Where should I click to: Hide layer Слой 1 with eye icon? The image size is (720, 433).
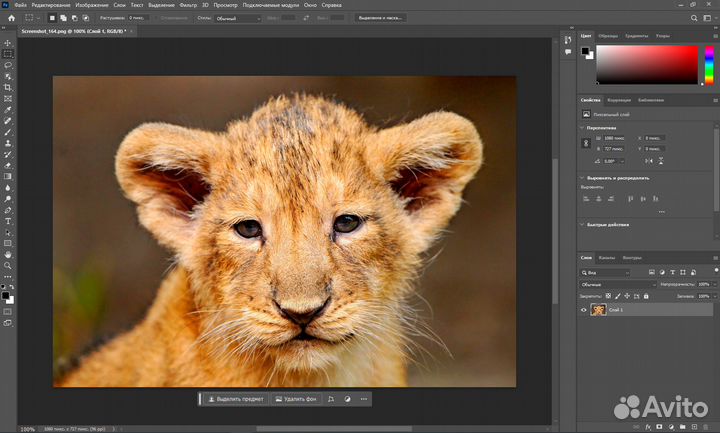[584, 310]
